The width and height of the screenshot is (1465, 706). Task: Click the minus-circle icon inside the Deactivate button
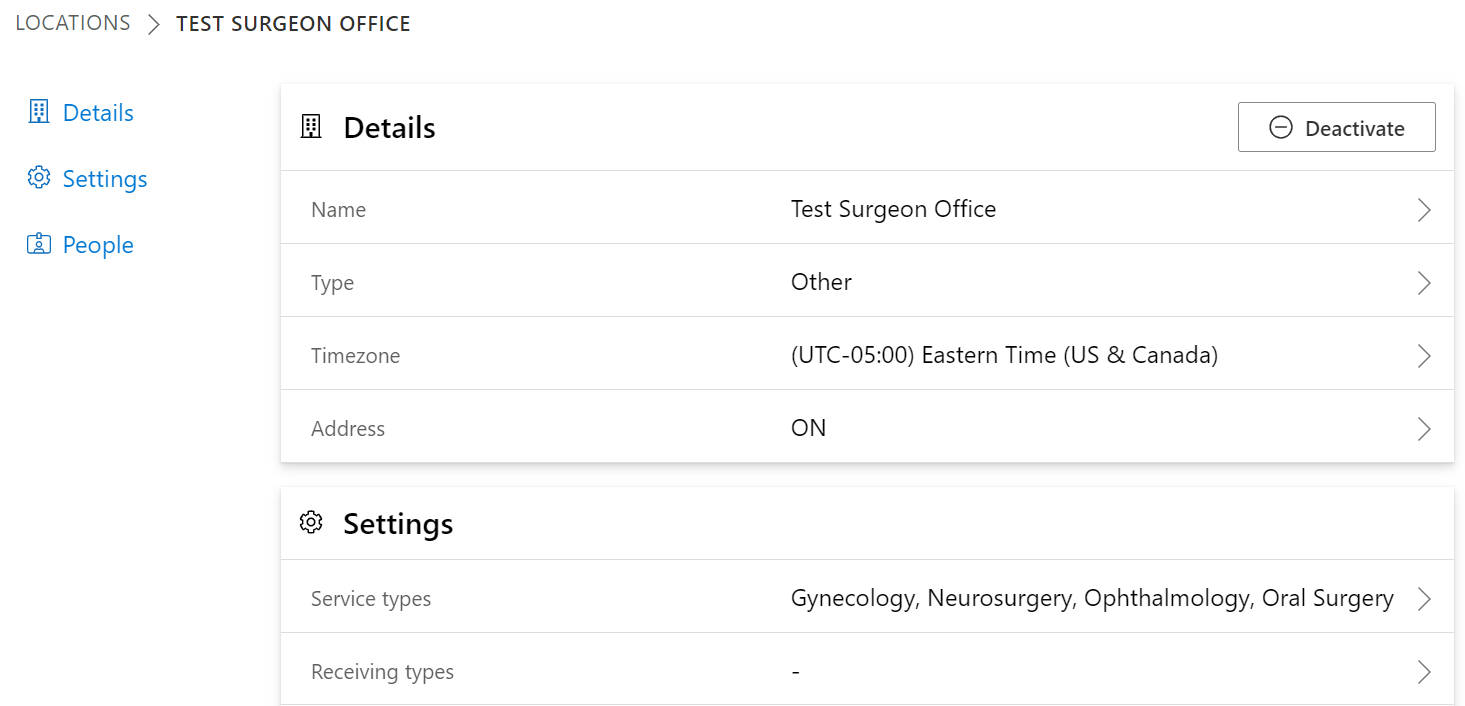1281,127
